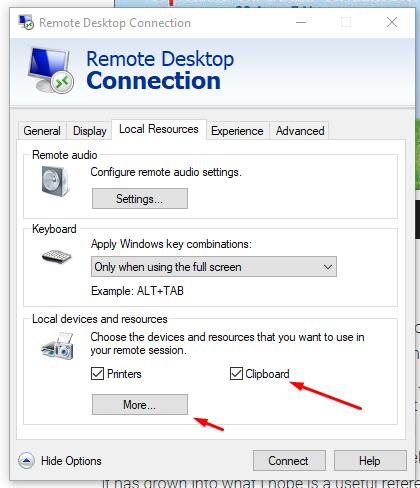Click the printer and camera devices icon
The image size is (420, 488).
57,346
